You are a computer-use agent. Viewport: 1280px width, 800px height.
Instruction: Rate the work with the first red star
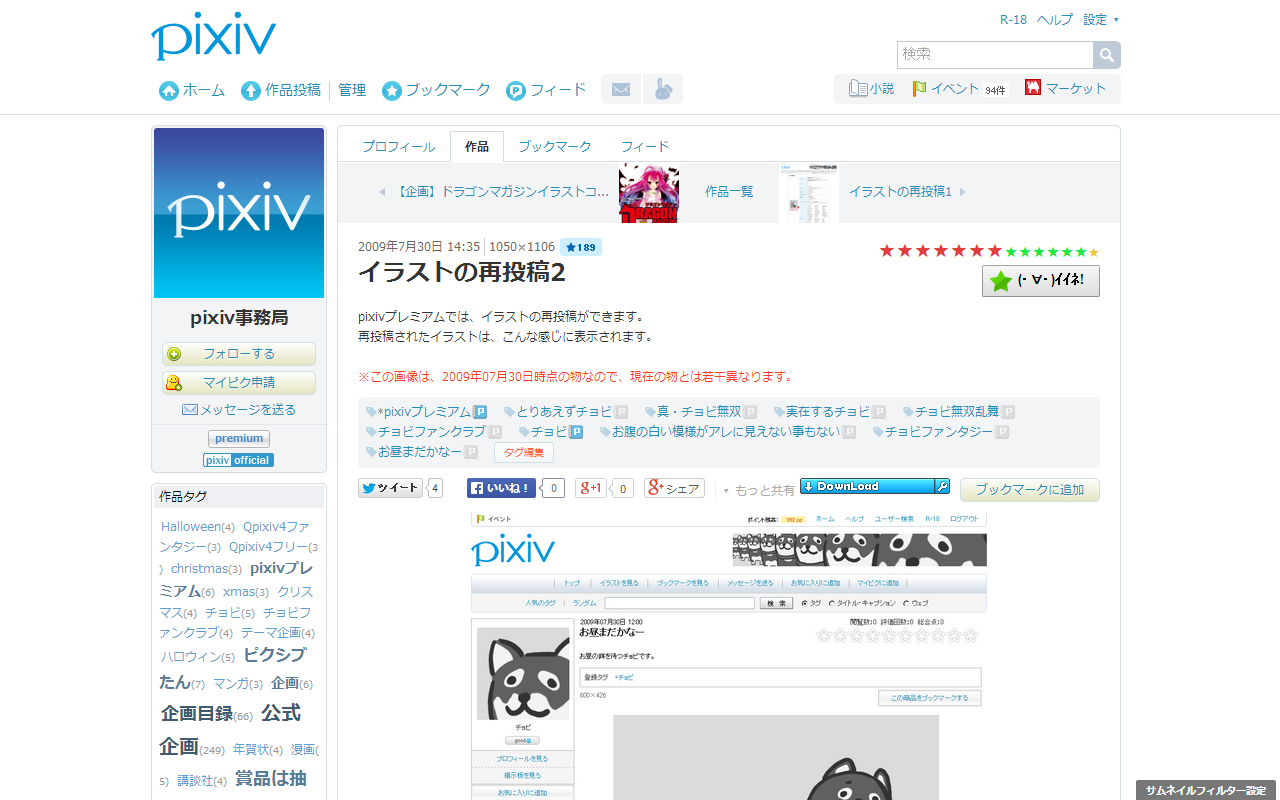pyautogui.click(x=887, y=251)
